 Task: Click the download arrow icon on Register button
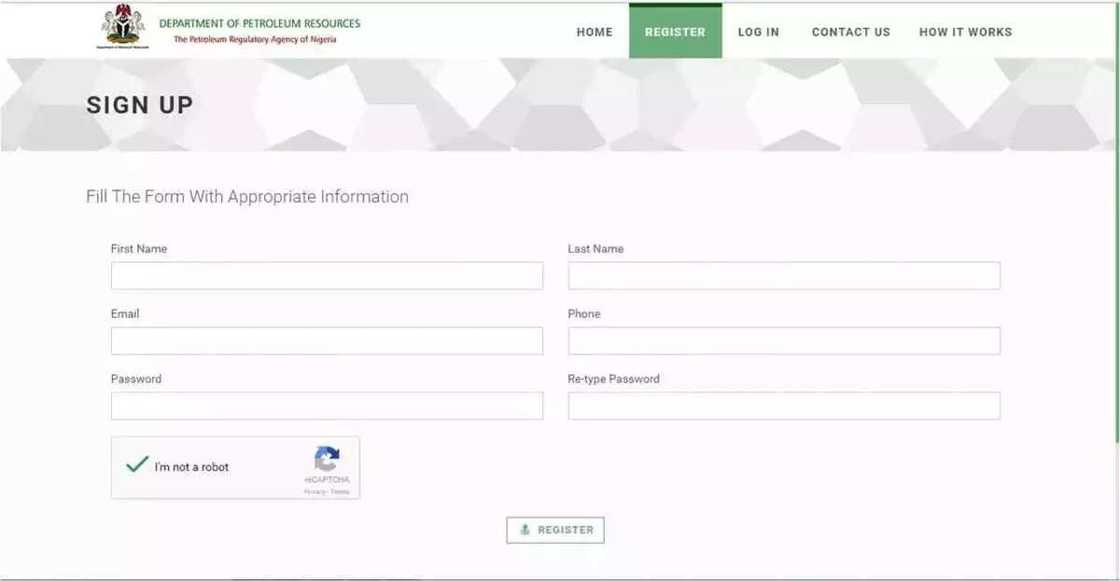point(524,530)
